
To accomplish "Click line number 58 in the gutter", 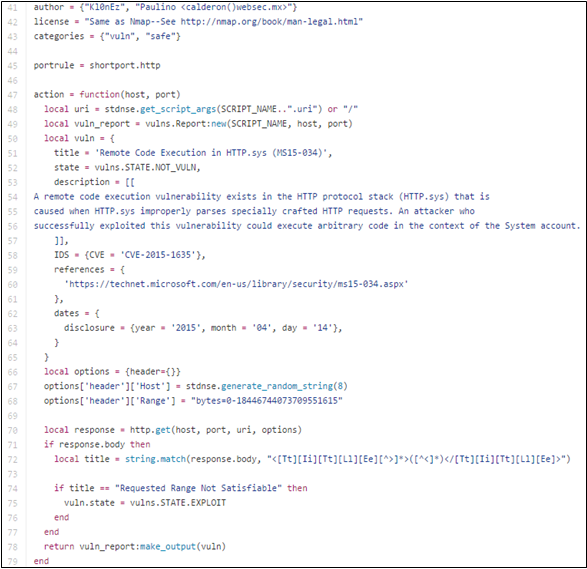I will pyautogui.click(x=12, y=255).
